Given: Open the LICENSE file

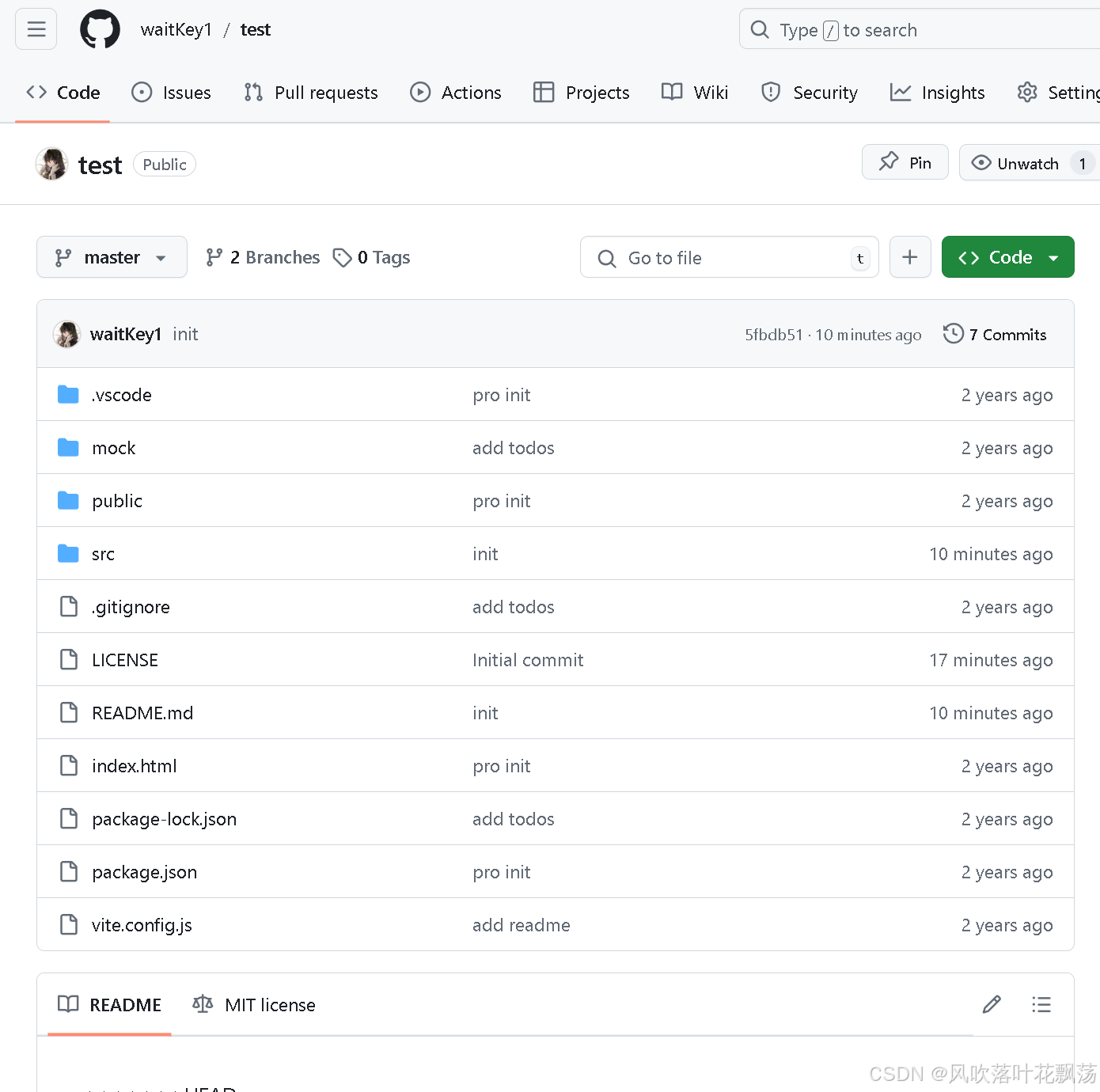Looking at the screenshot, I should click(125, 660).
